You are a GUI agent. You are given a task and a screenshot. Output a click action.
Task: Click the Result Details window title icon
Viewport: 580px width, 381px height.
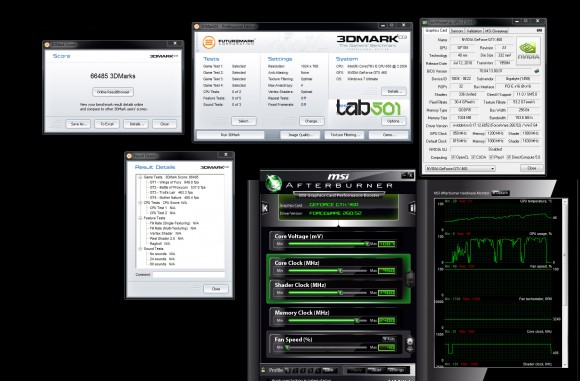[129, 156]
